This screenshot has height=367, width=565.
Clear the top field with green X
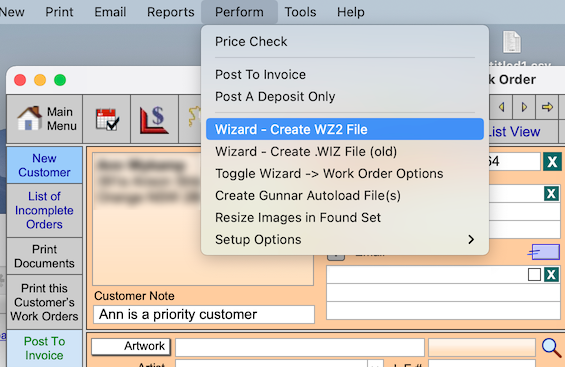point(552,162)
